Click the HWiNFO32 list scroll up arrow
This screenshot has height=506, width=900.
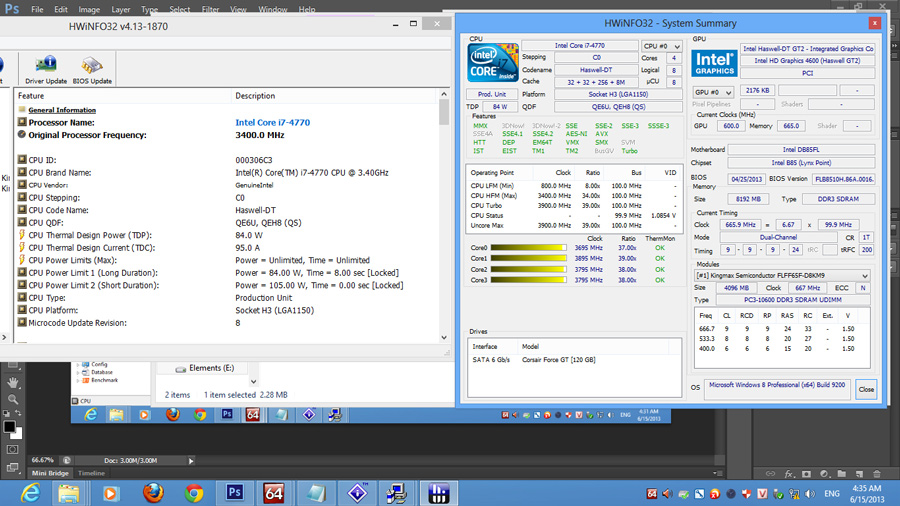click(444, 94)
